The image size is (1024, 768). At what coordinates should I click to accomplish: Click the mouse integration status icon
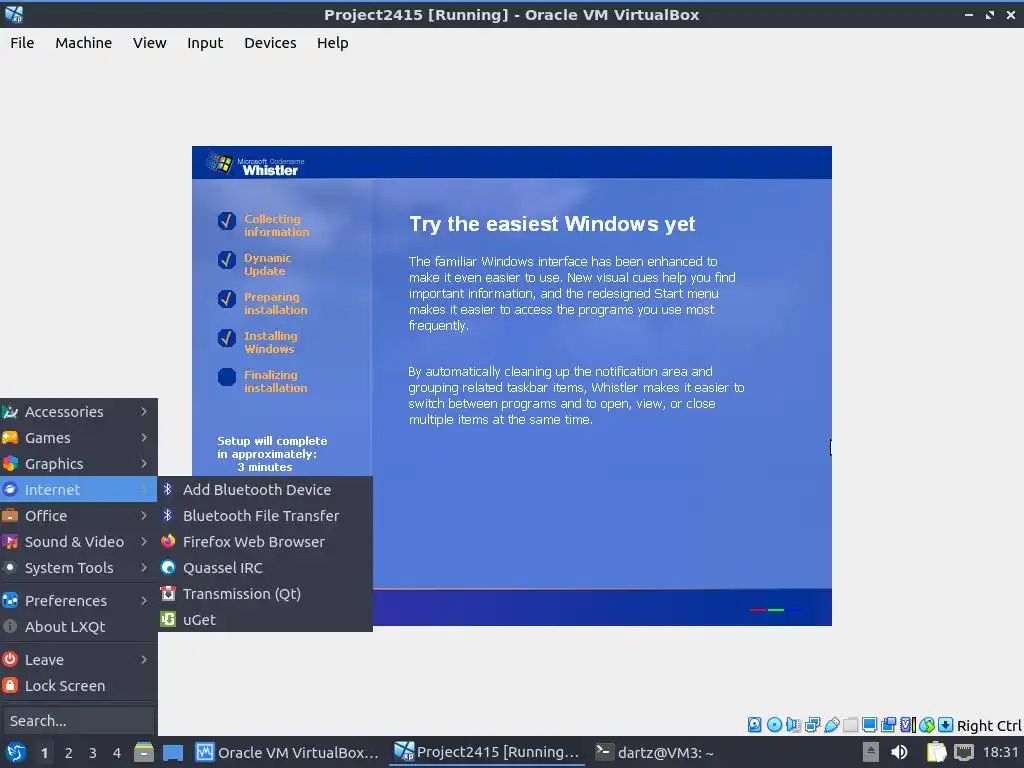[927, 725]
